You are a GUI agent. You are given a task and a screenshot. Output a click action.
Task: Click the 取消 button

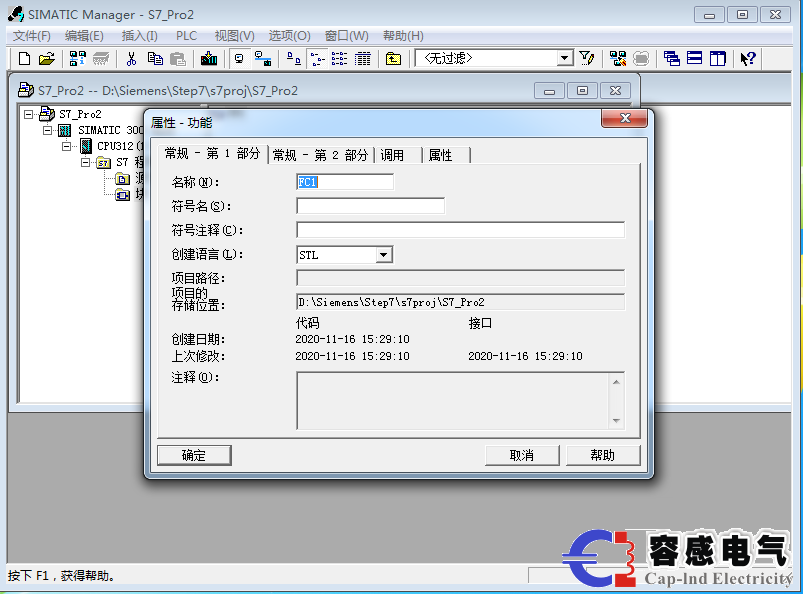coord(522,455)
